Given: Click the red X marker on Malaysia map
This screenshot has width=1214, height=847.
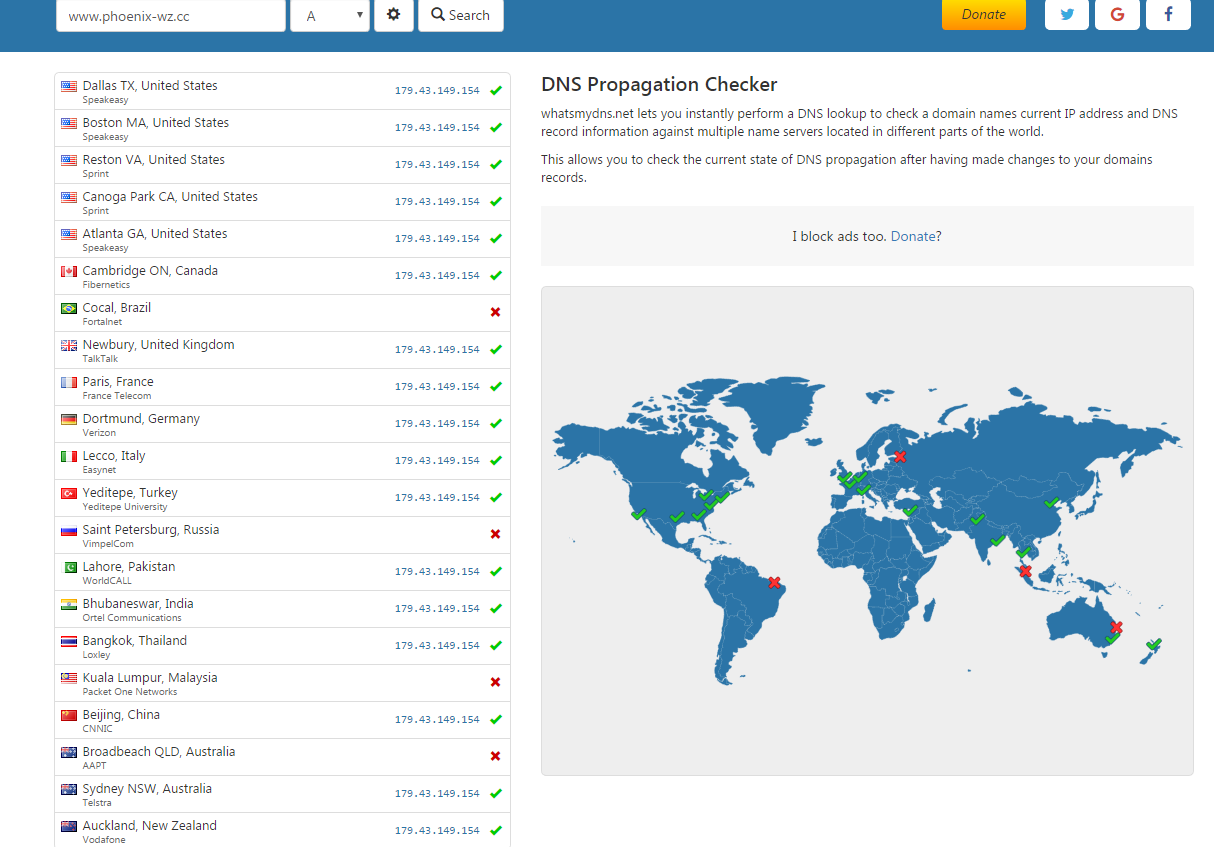Looking at the screenshot, I should [1025, 571].
